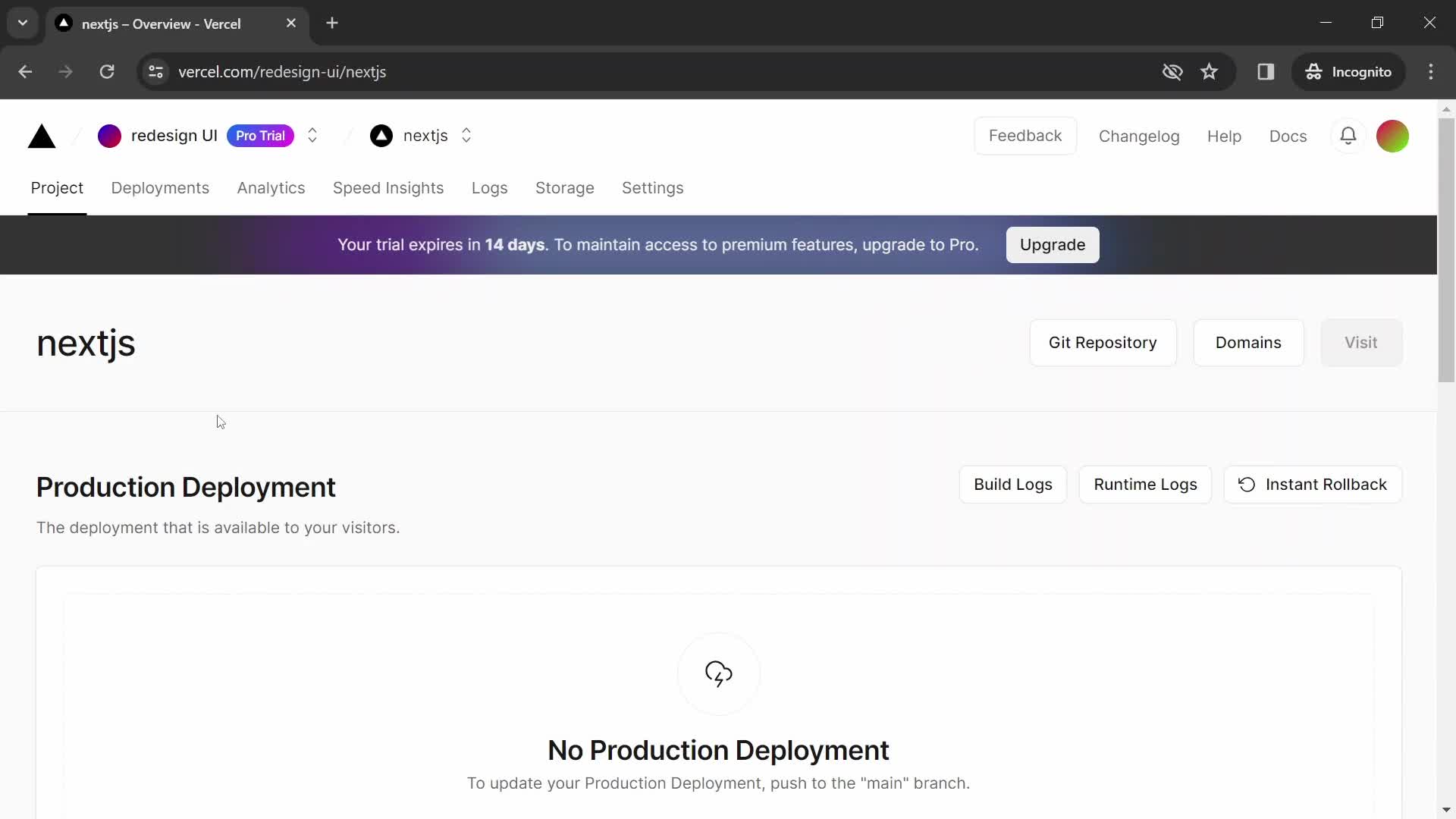Open the Help link
The image size is (1456, 819).
click(1224, 136)
